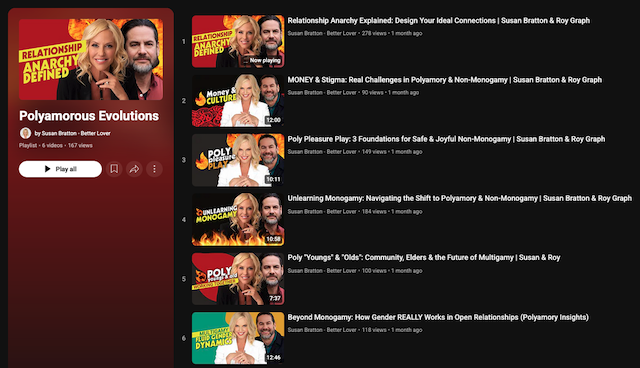Click the '90 views · 1 month ago' text

(x=390, y=93)
